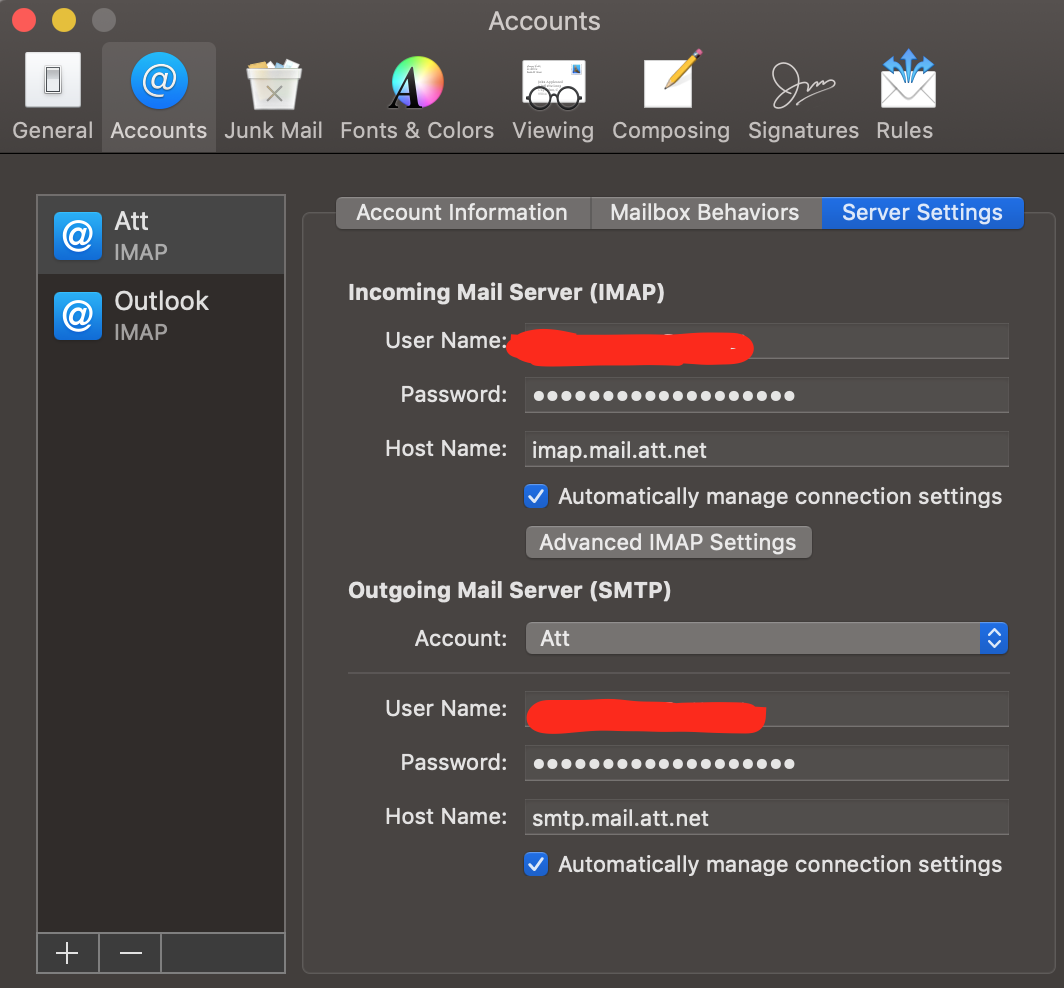Image resolution: width=1064 pixels, height=988 pixels.
Task: Open the General preferences pane
Action: tap(53, 96)
